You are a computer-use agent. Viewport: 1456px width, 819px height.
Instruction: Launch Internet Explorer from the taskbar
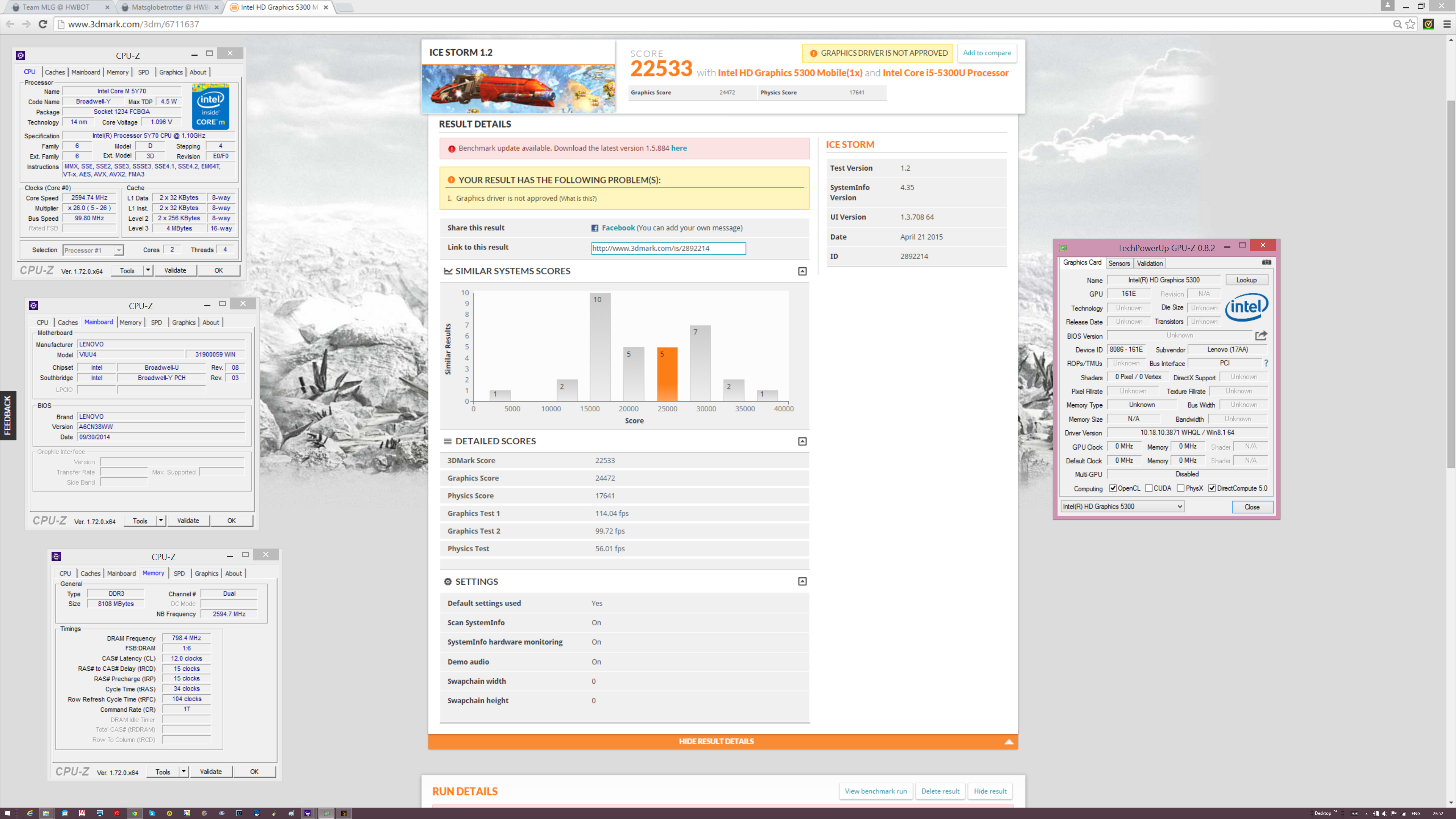pos(30,813)
